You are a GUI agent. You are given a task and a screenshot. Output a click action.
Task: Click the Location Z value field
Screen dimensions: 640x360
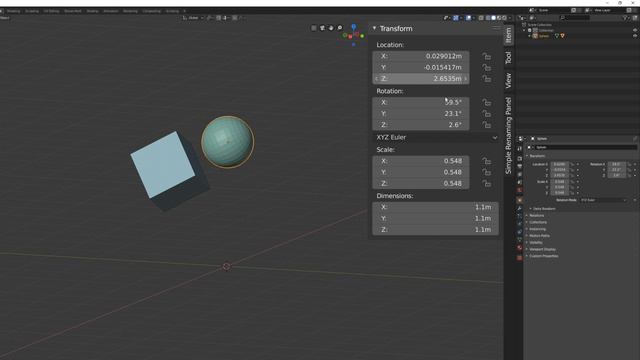tap(421, 79)
